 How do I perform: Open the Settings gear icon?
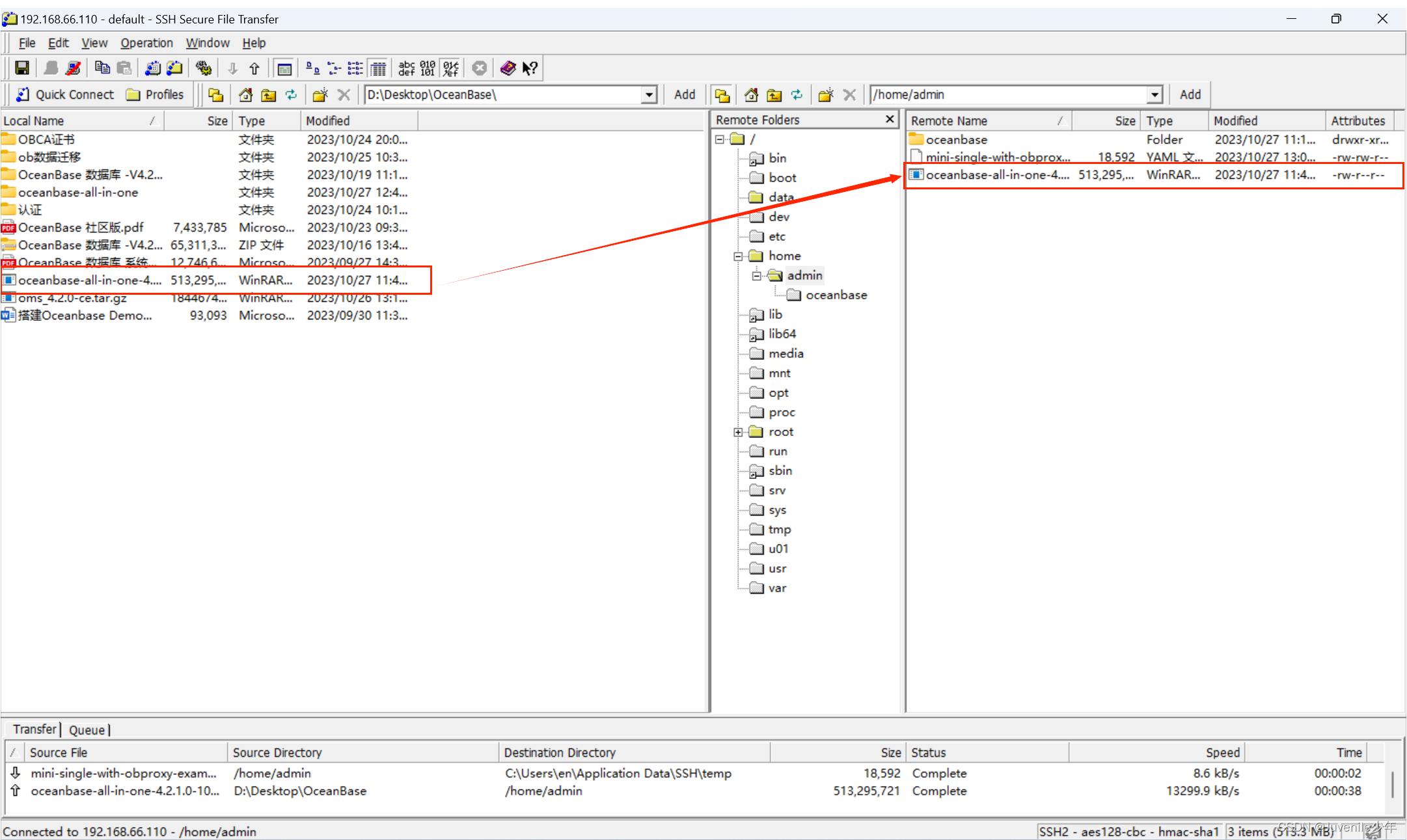(x=204, y=68)
